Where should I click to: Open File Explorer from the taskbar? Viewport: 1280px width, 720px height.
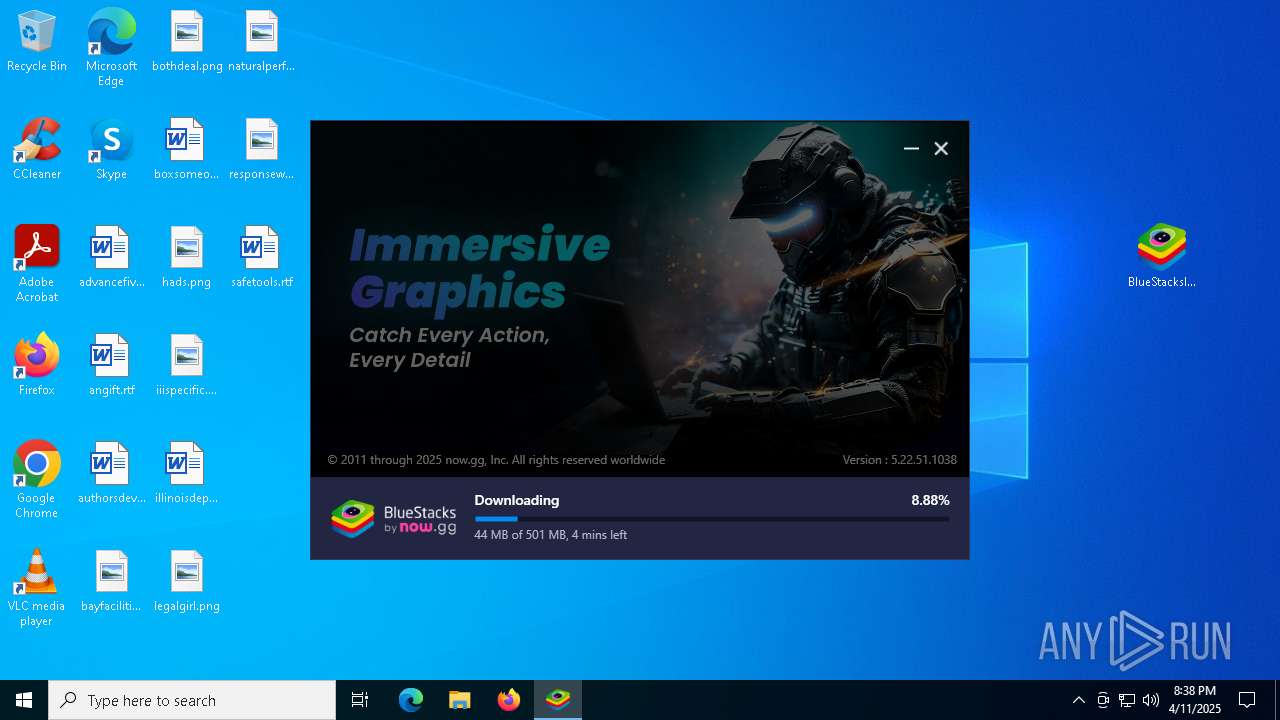coord(460,700)
